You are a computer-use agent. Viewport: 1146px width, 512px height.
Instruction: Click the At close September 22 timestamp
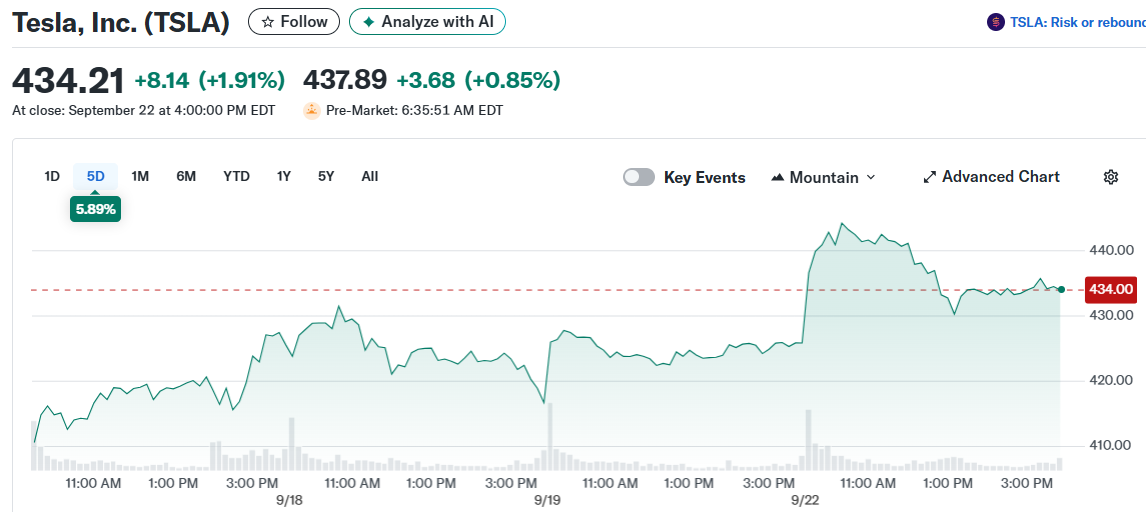(144, 111)
